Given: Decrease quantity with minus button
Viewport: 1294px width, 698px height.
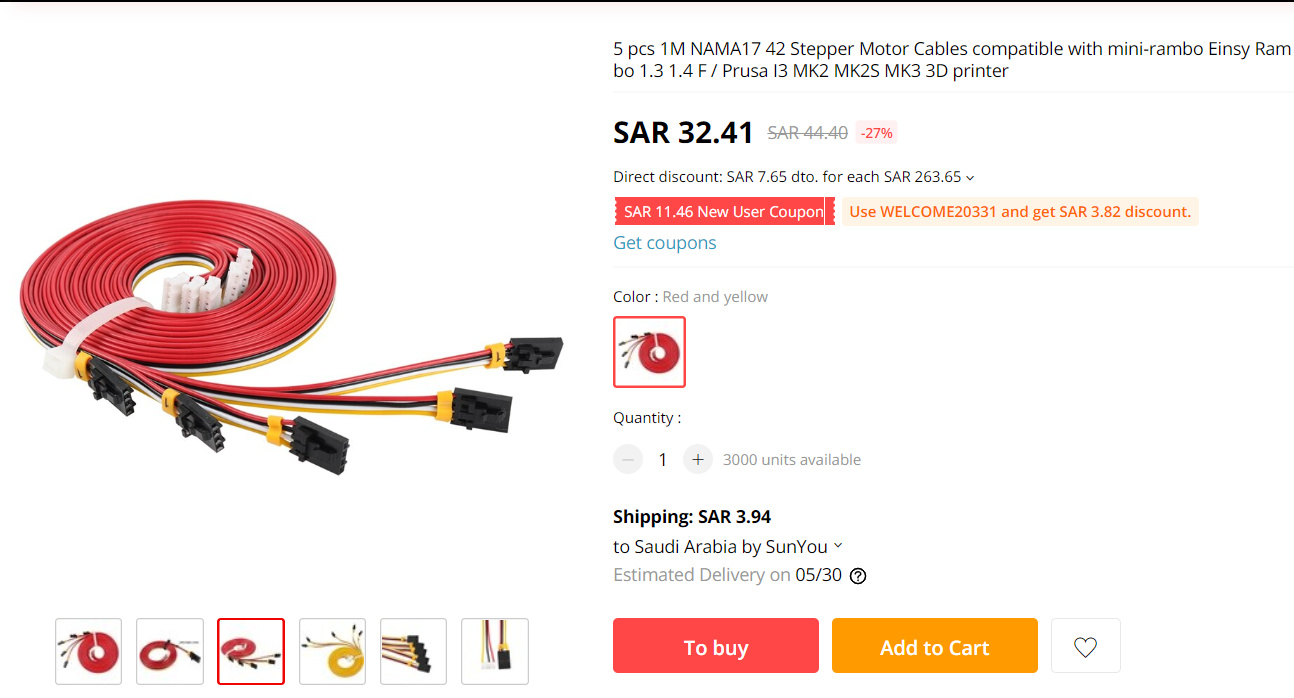Looking at the screenshot, I should (628, 460).
